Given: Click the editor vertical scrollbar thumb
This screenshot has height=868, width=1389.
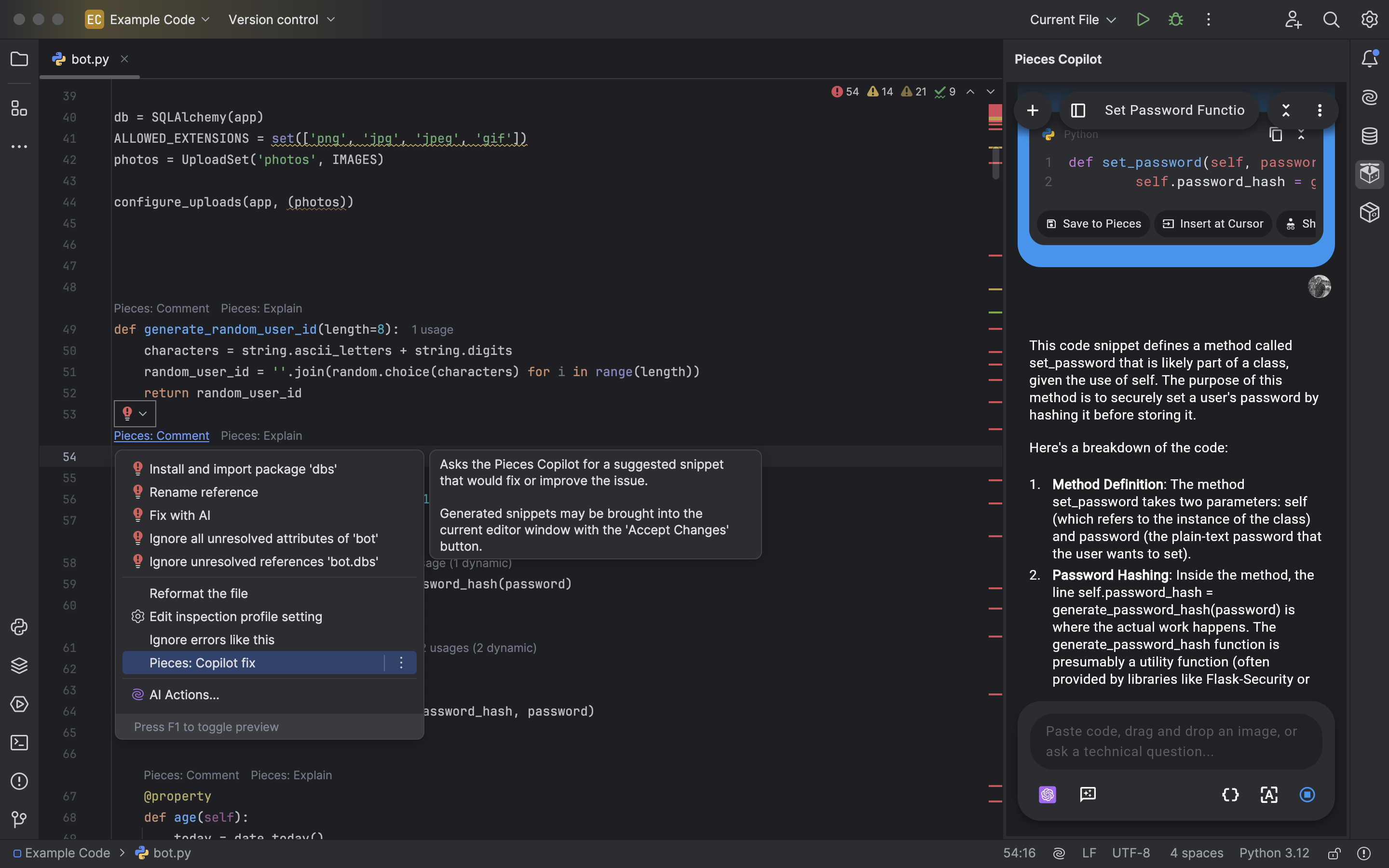Looking at the screenshot, I should pos(995,163).
